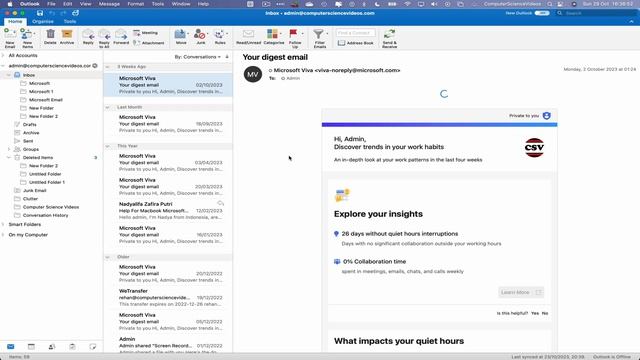This screenshot has width=640, height=360.
Task: Click Send & Receive
Action: tap(389, 38)
